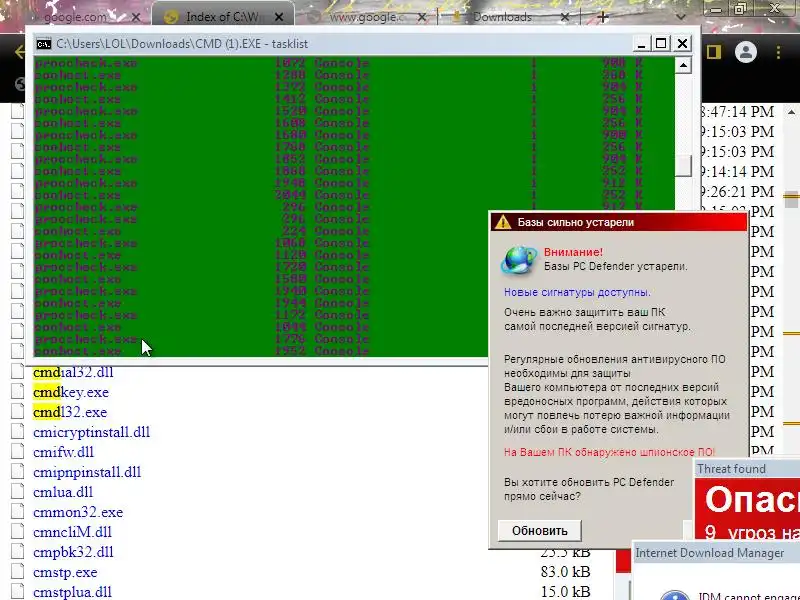Open the cmmon32.exe link
800x600 pixels.
[x=78, y=512]
